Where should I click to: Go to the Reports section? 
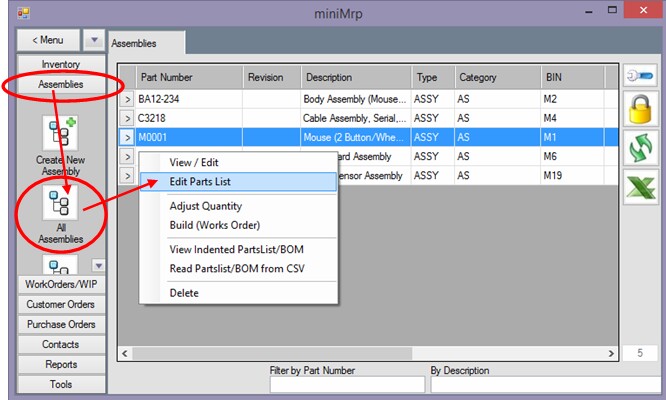61,364
